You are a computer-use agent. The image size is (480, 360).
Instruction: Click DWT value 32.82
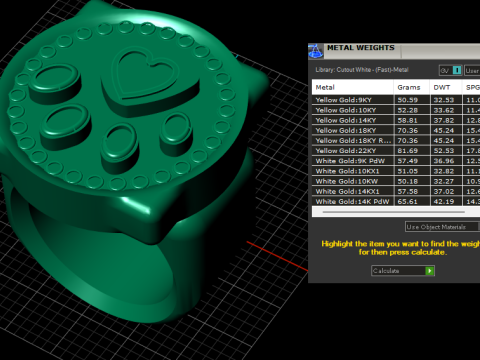(444, 171)
